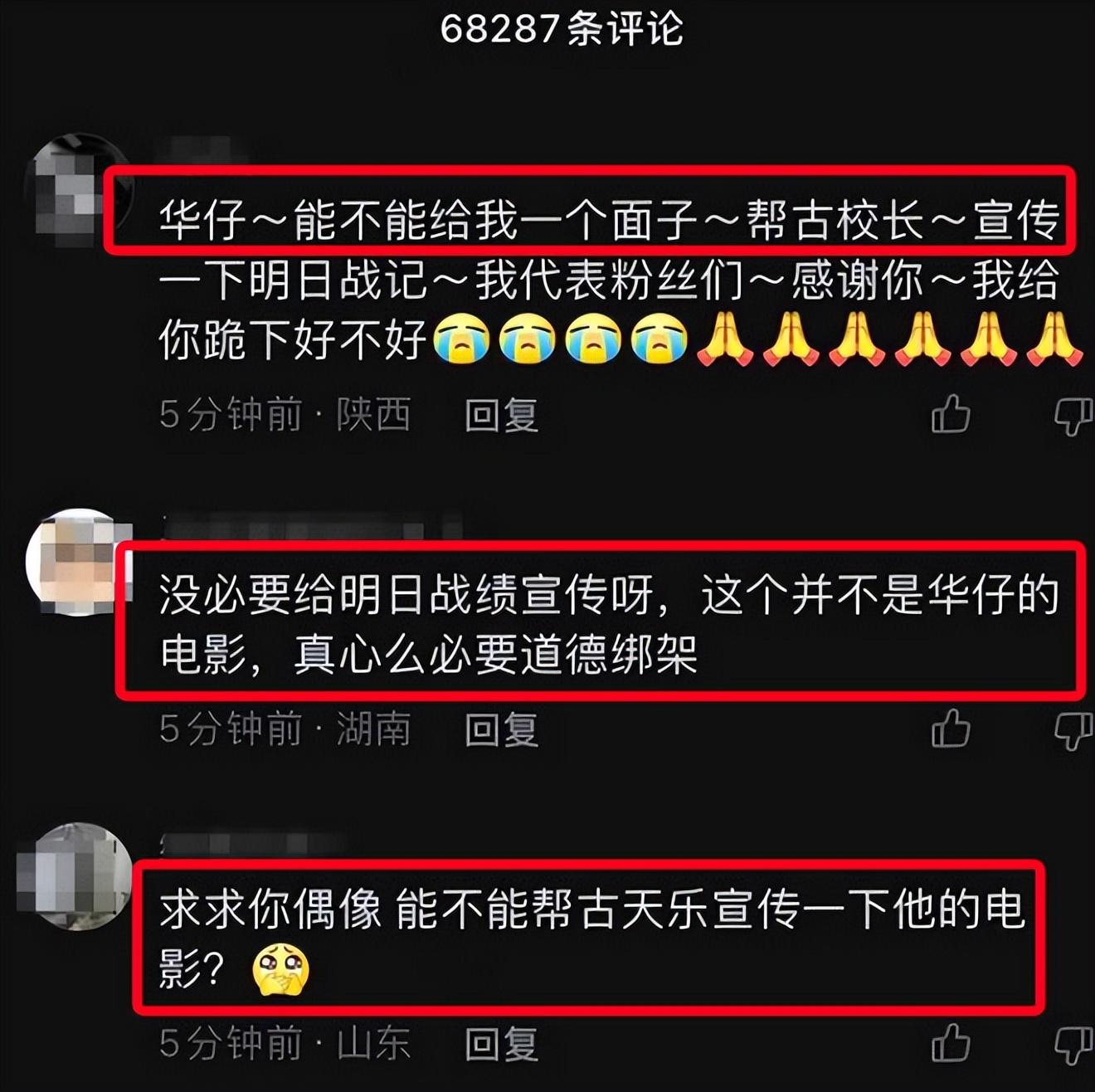Dislike the 湖南 comment about 道德绑架
Viewport: 1095px width, 1092px height.
point(1074,732)
